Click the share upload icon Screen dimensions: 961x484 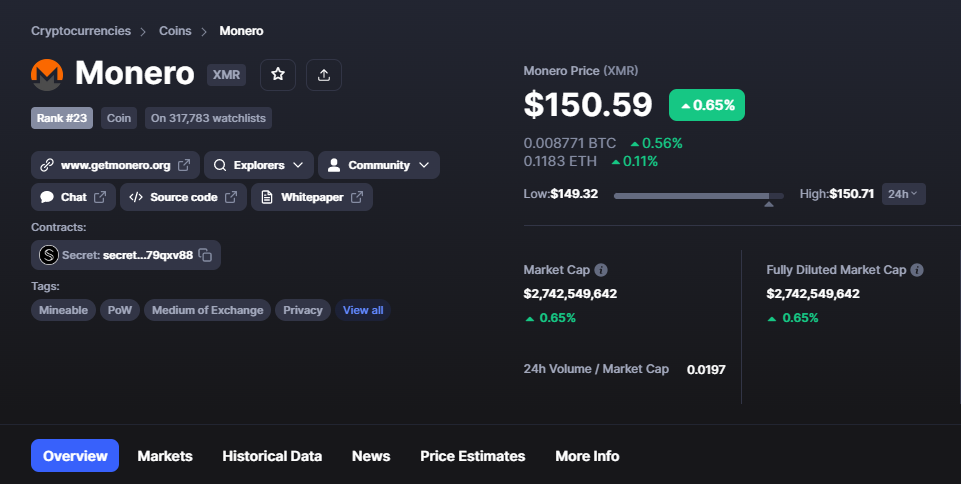pos(324,75)
